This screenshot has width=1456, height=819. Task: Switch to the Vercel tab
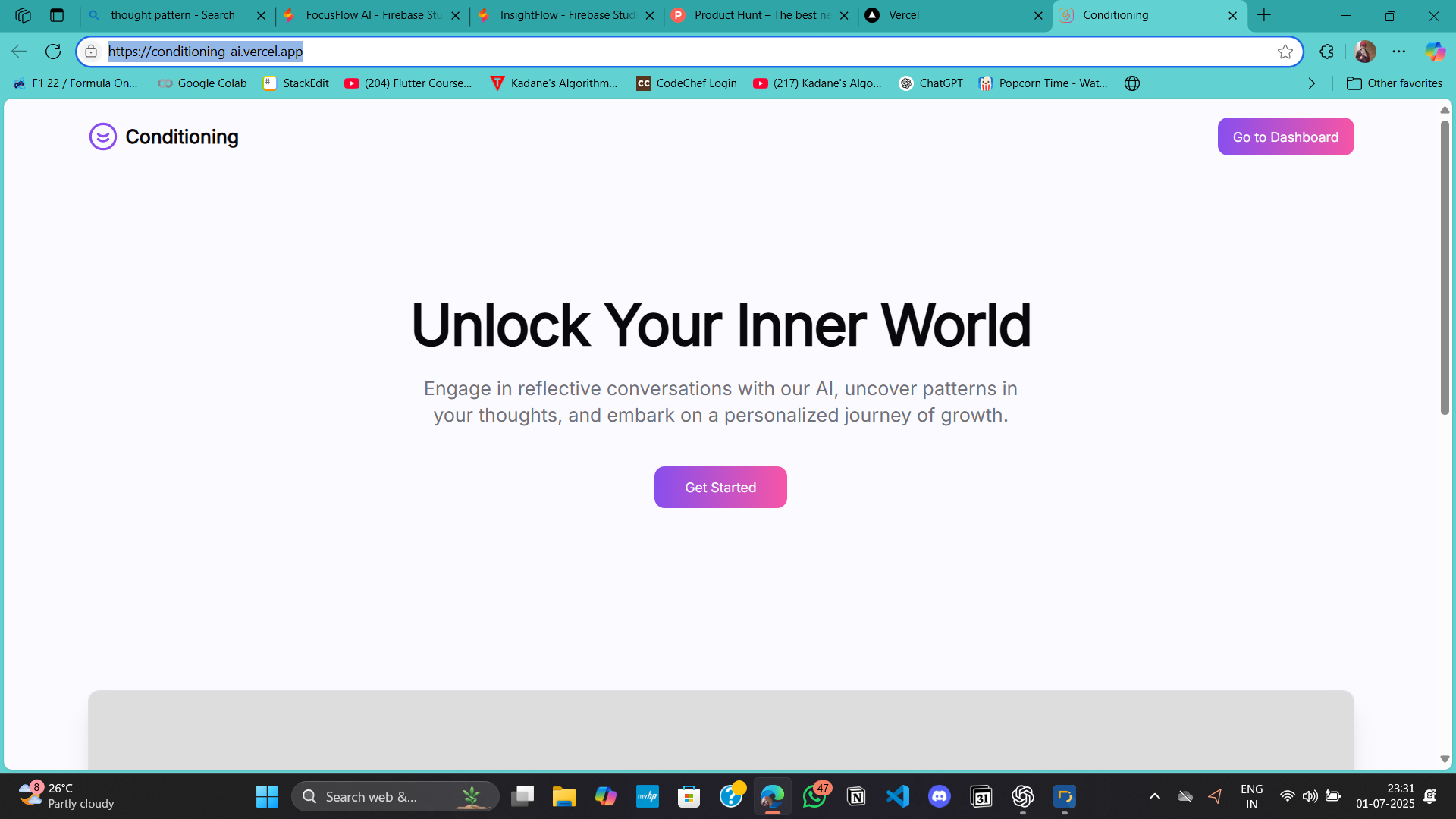[x=948, y=15]
